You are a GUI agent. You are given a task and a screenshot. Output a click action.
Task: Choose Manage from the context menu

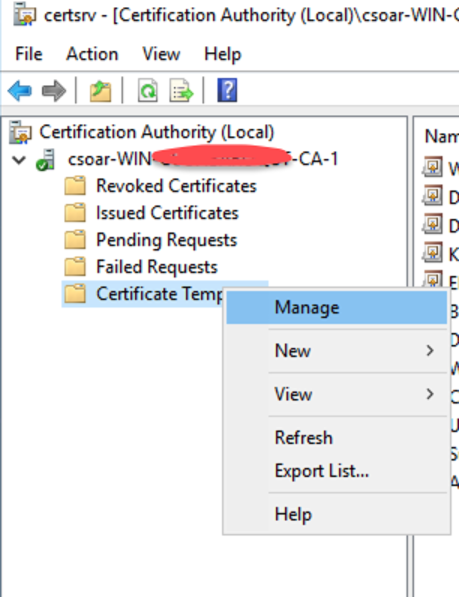coord(336,308)
